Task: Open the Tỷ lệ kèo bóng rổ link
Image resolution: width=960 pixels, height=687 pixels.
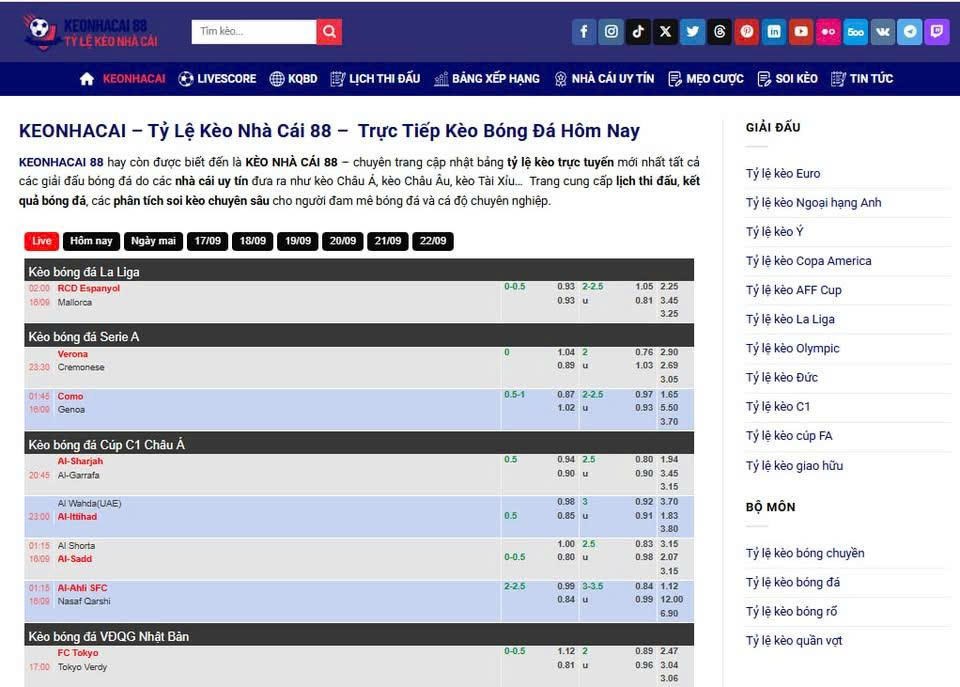Action: tap(791, 612)
